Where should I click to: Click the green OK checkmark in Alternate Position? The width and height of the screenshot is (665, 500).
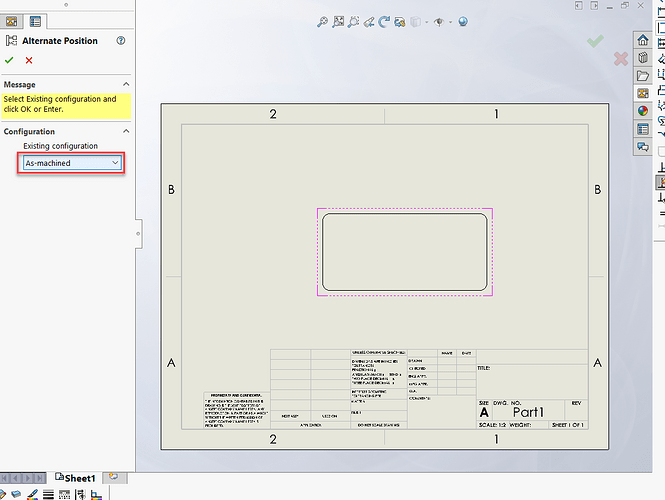pos(11,61)
